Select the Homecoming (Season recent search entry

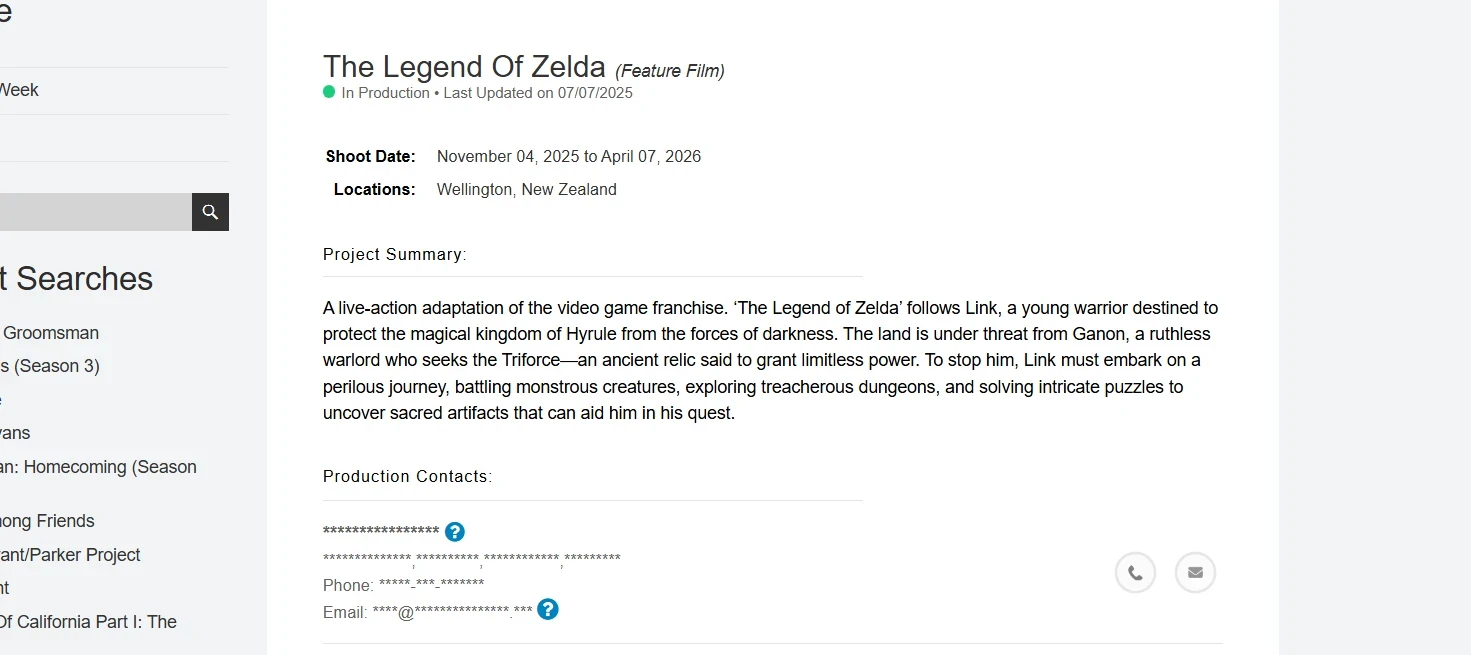click(x=98, y=467)
